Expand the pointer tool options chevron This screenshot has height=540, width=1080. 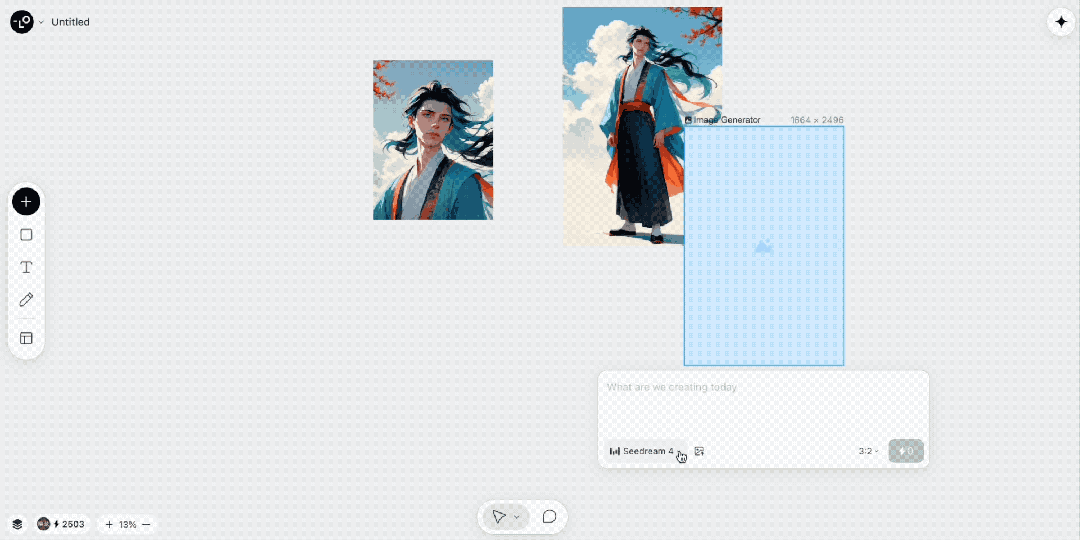[x=517, y=517]
